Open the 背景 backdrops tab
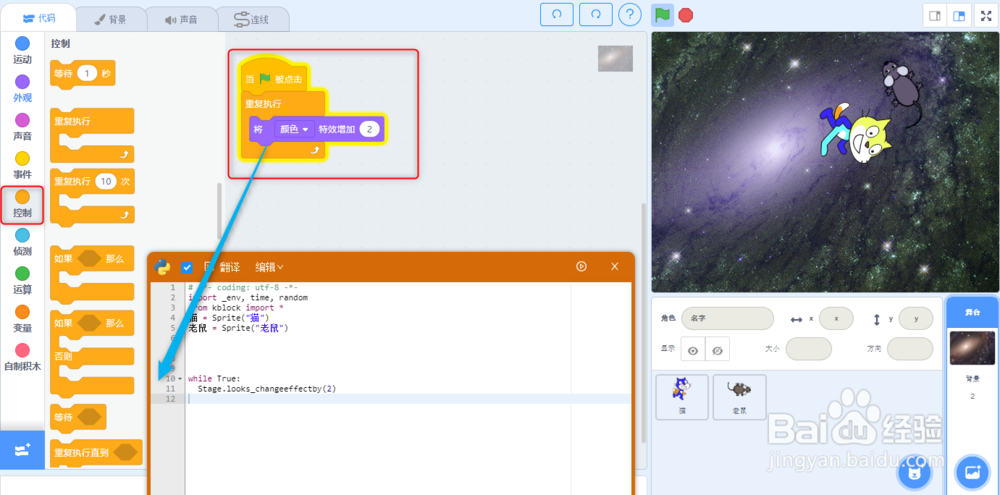 [x=110, y=20]
